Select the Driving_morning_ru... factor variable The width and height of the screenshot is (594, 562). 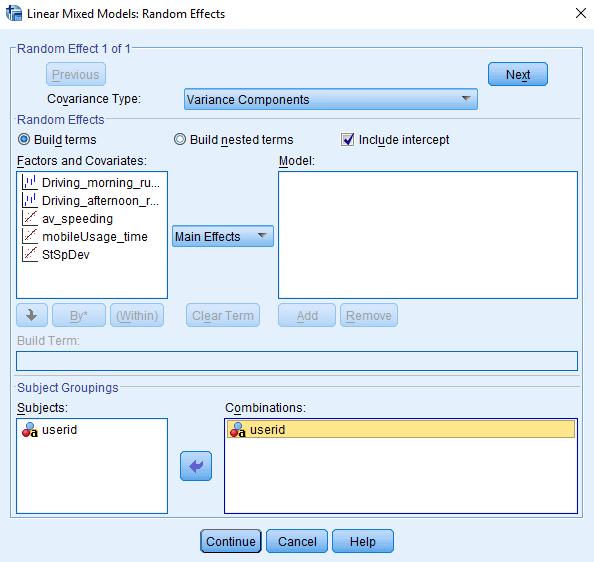click(91, 183)
